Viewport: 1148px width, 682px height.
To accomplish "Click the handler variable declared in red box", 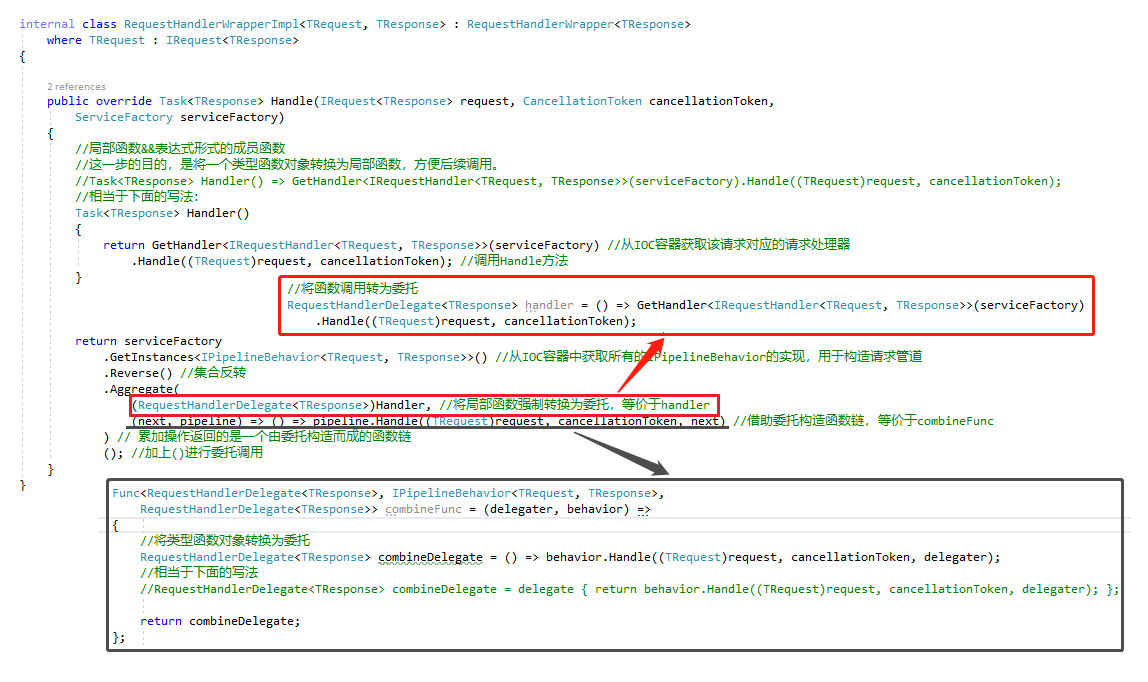I will point(549,305).
